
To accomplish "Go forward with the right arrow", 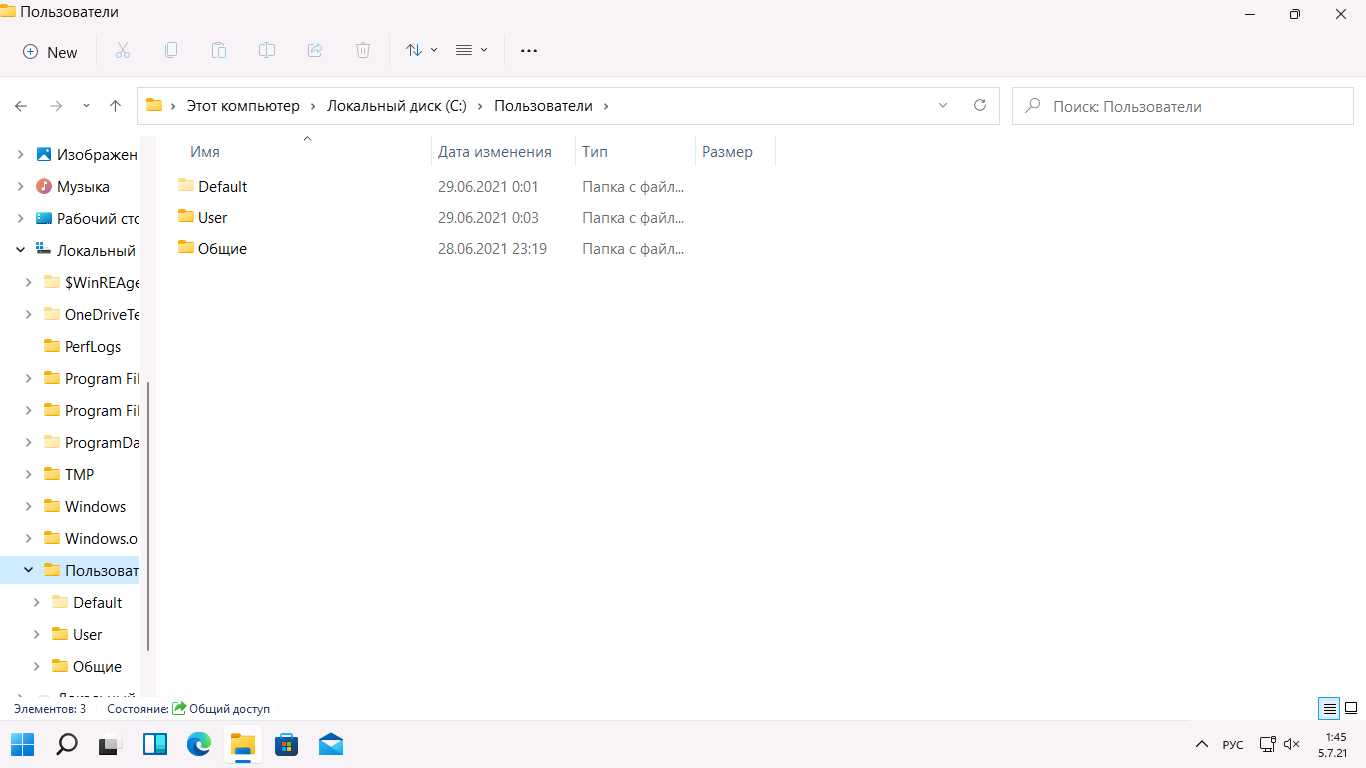I will tap(56, 106).
